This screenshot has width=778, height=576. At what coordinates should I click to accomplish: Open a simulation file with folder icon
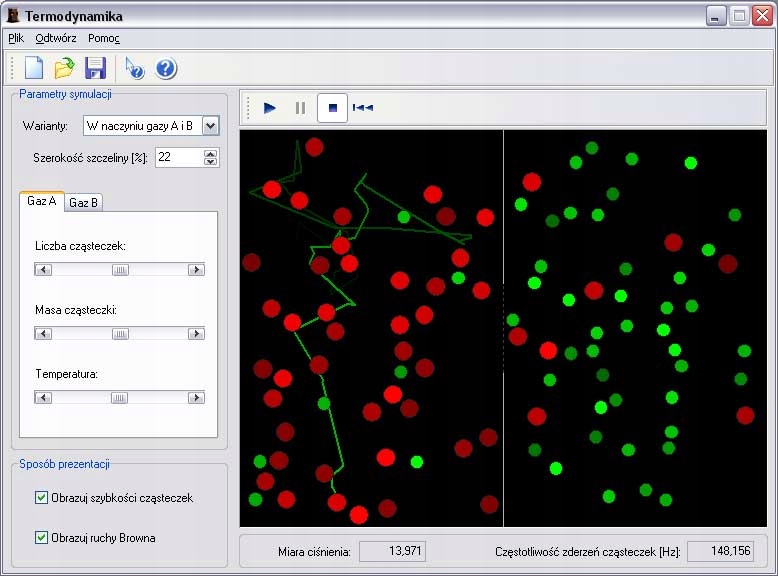click(64, 68)
